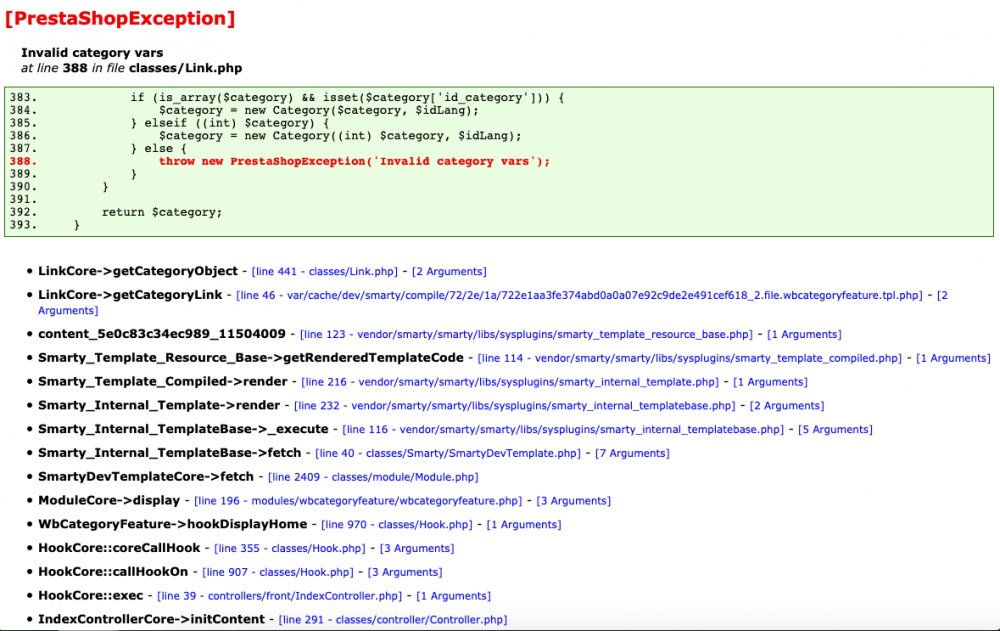Show 3 Arguments for HookCore::callHookOn
This screenshot has height=631, width=1000.
[405, 572]
